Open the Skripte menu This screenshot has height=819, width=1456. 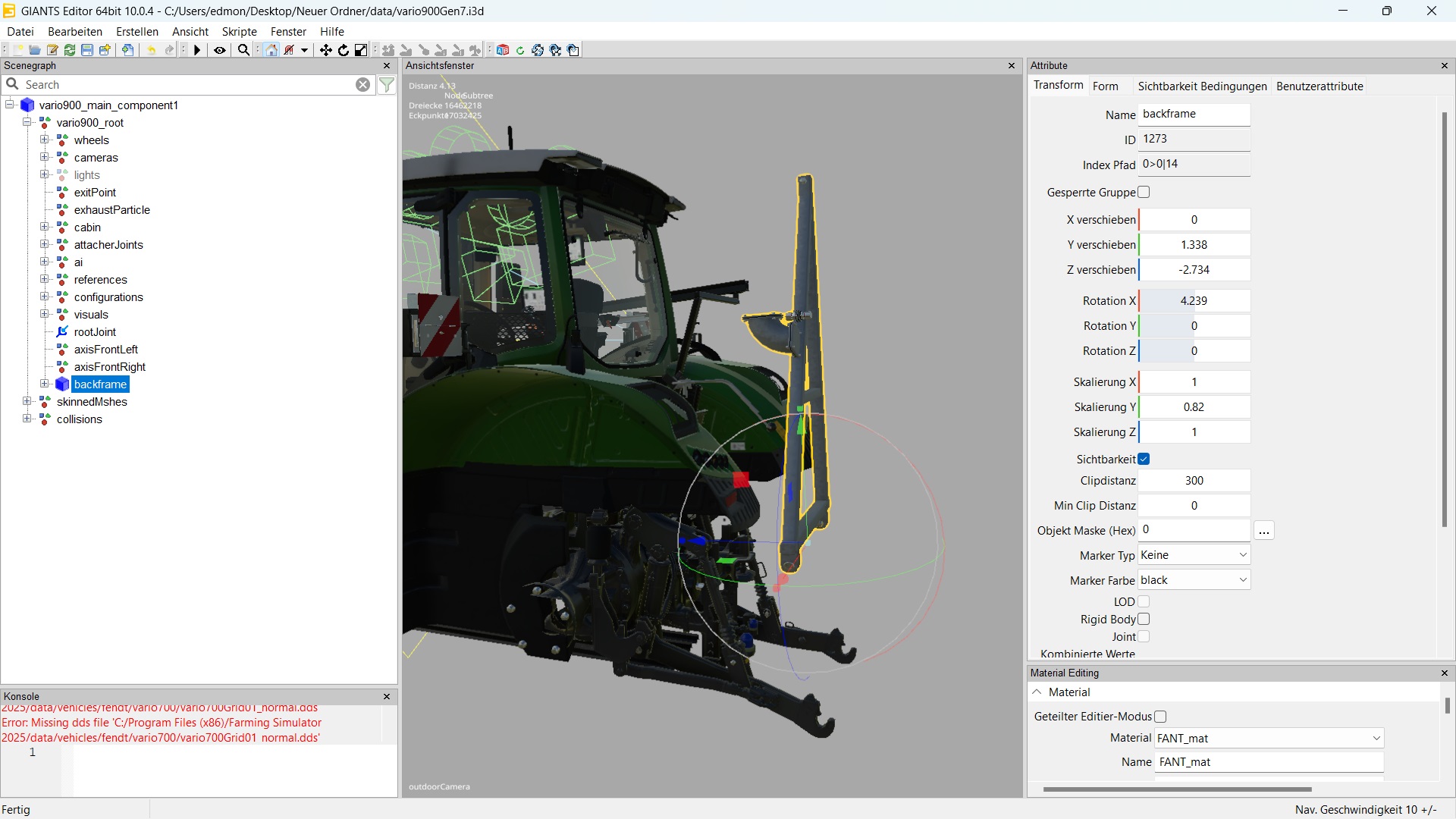[239, 31]
